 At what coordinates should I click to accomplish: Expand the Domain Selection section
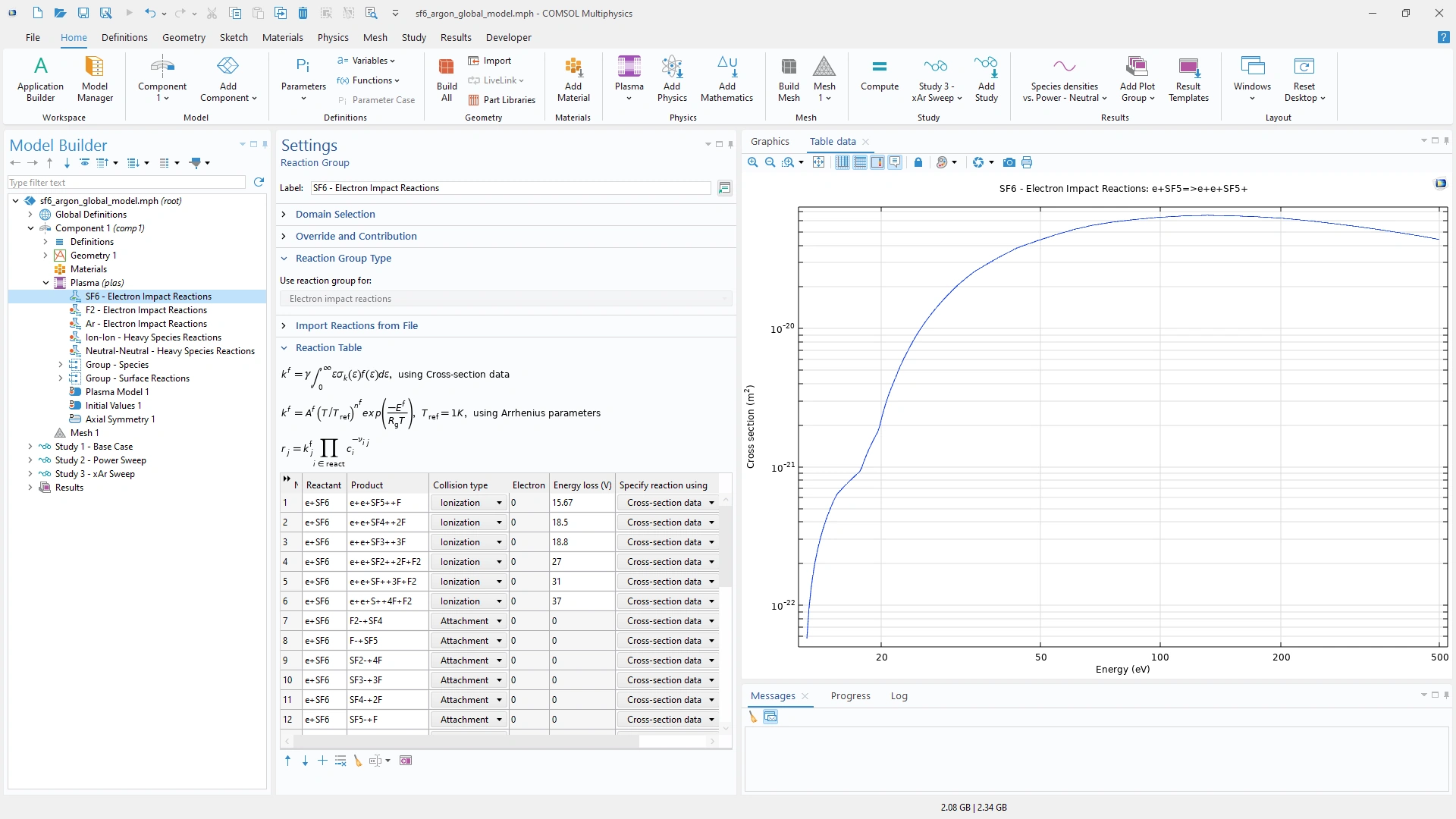(335, 215)
